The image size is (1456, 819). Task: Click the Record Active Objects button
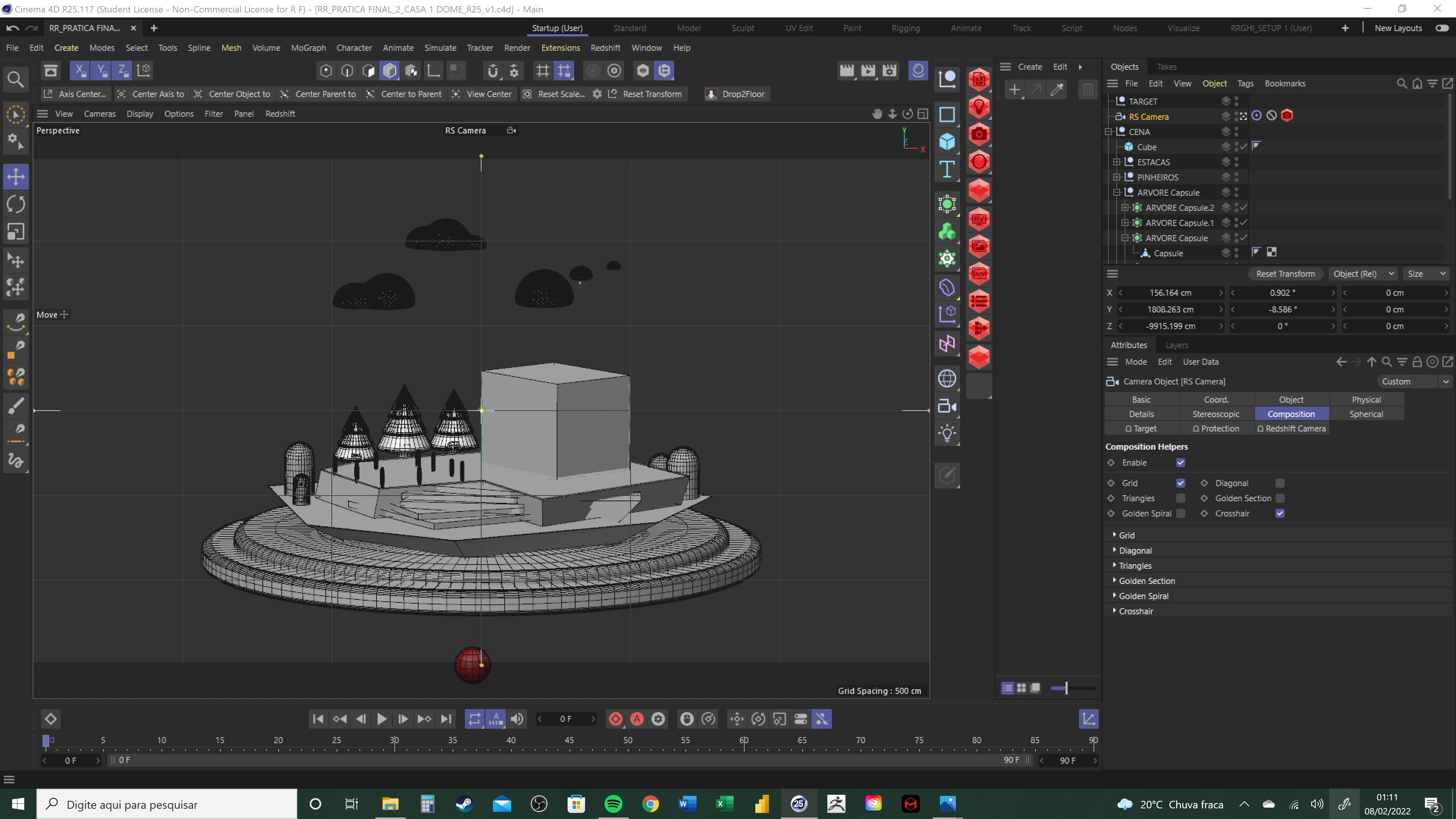(x=615, y=719)
